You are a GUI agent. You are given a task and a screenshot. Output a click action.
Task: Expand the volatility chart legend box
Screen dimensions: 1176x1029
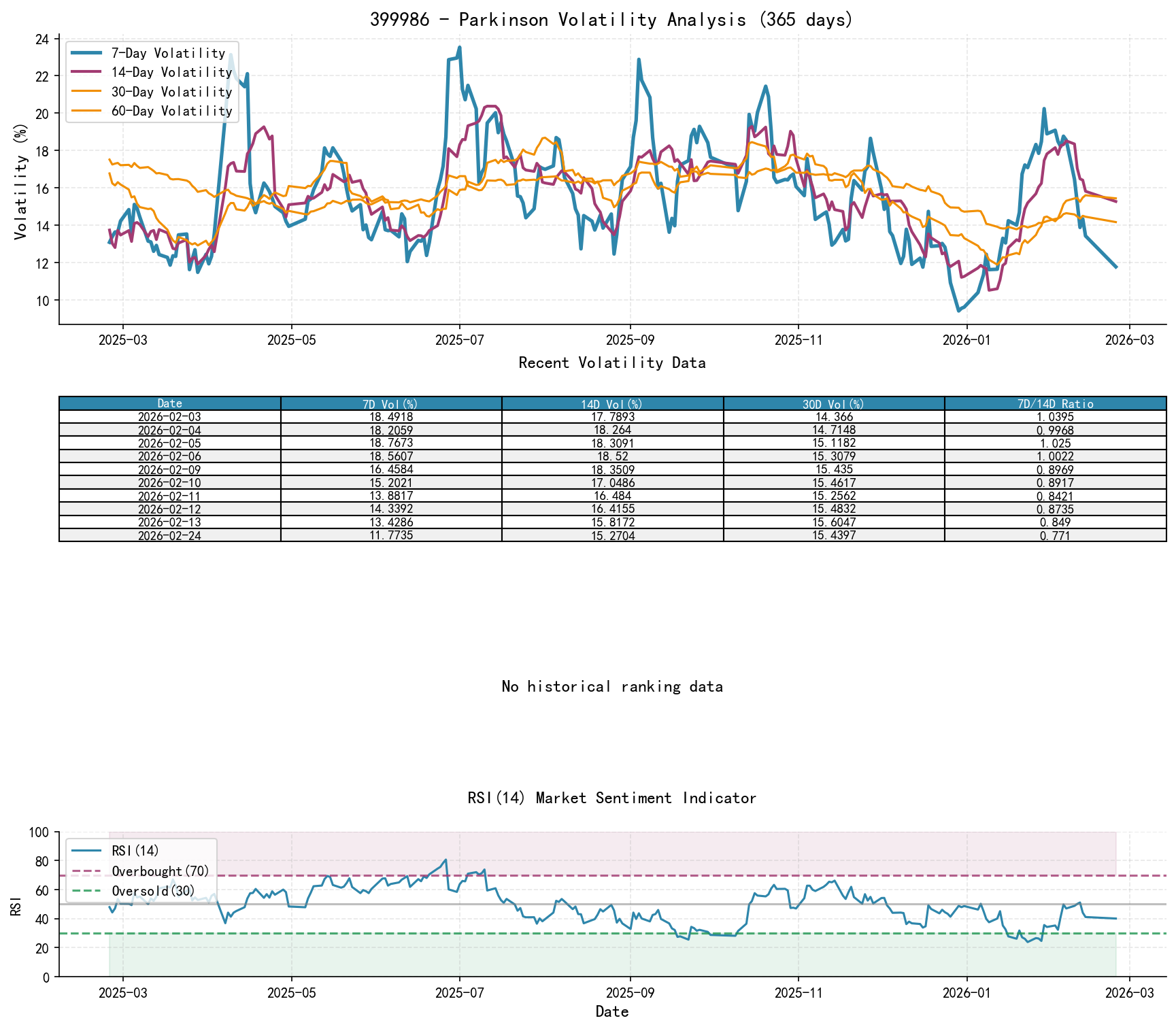[x=151, y=82]
